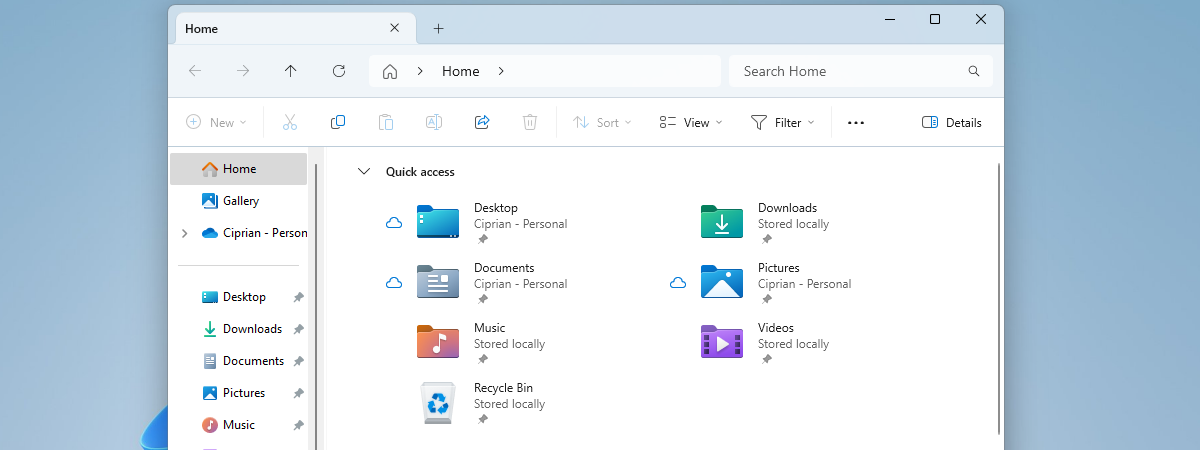Select Pictures in navigation pane

point(239,393)
